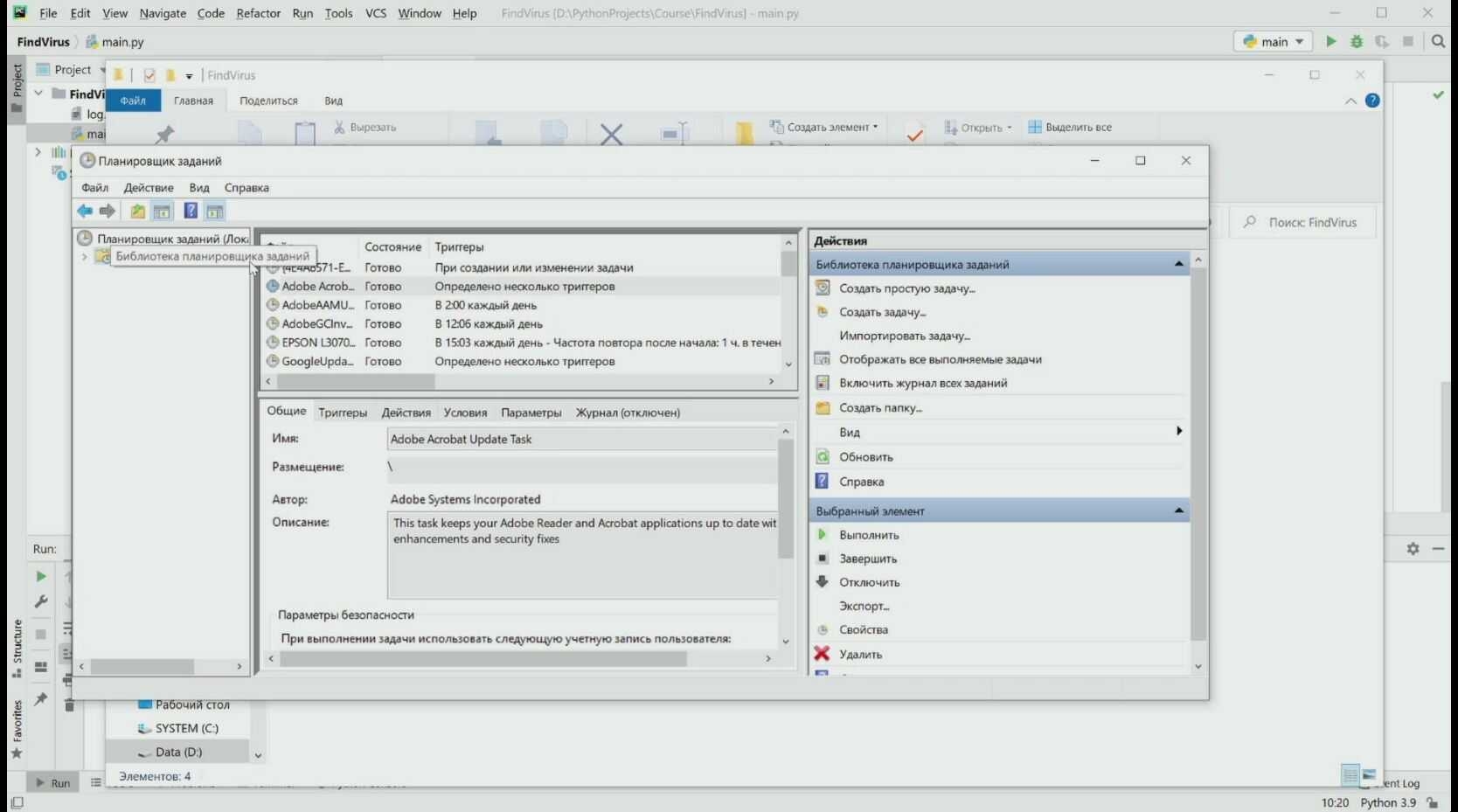Viewport: 1458px width, 812px height.
Task: Click the task list vertical scrollbar down arrow
Action: click(x=788, y=364)
